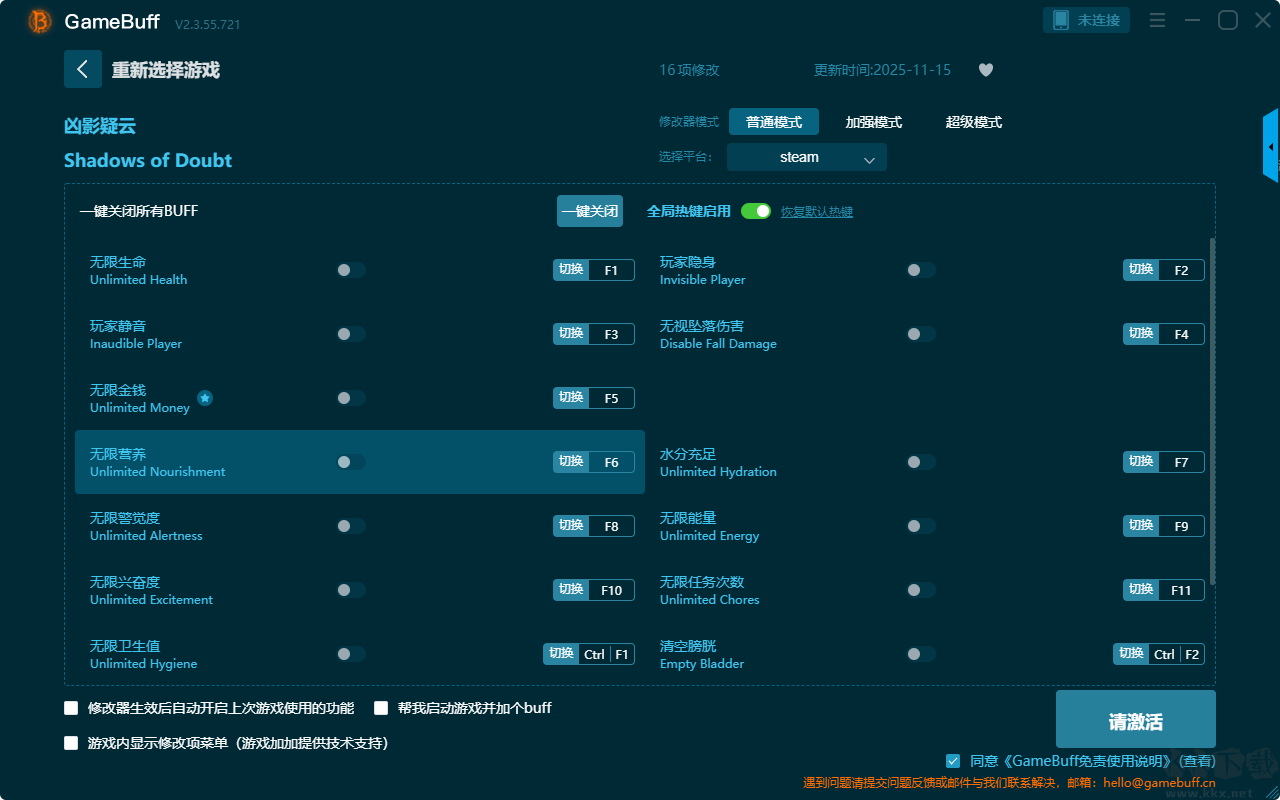The height and width of the screenshot is (800, 1280).
Task: Click the star badge beside Unlimited Money
Action: [205, 398]
